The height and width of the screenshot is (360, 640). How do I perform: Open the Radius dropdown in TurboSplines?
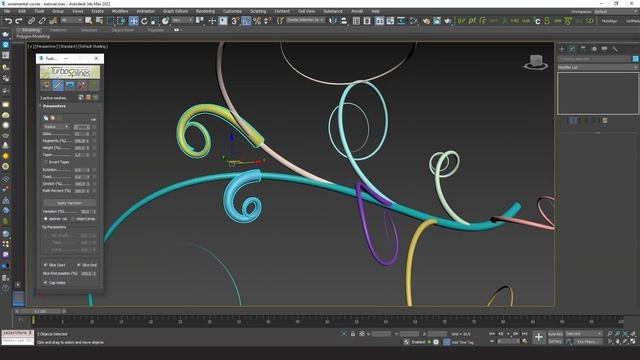pos(56,127)
